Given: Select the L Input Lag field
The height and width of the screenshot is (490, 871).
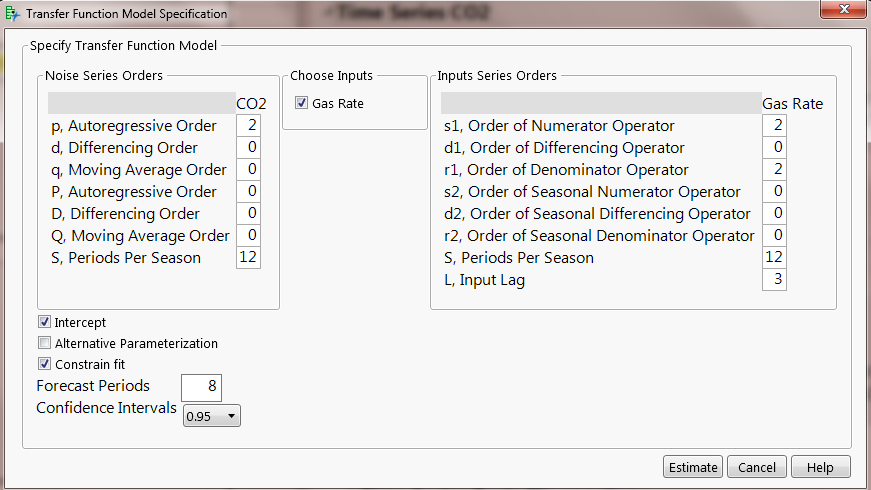Looking at the screenshot, I should click(x=774, y=279).
